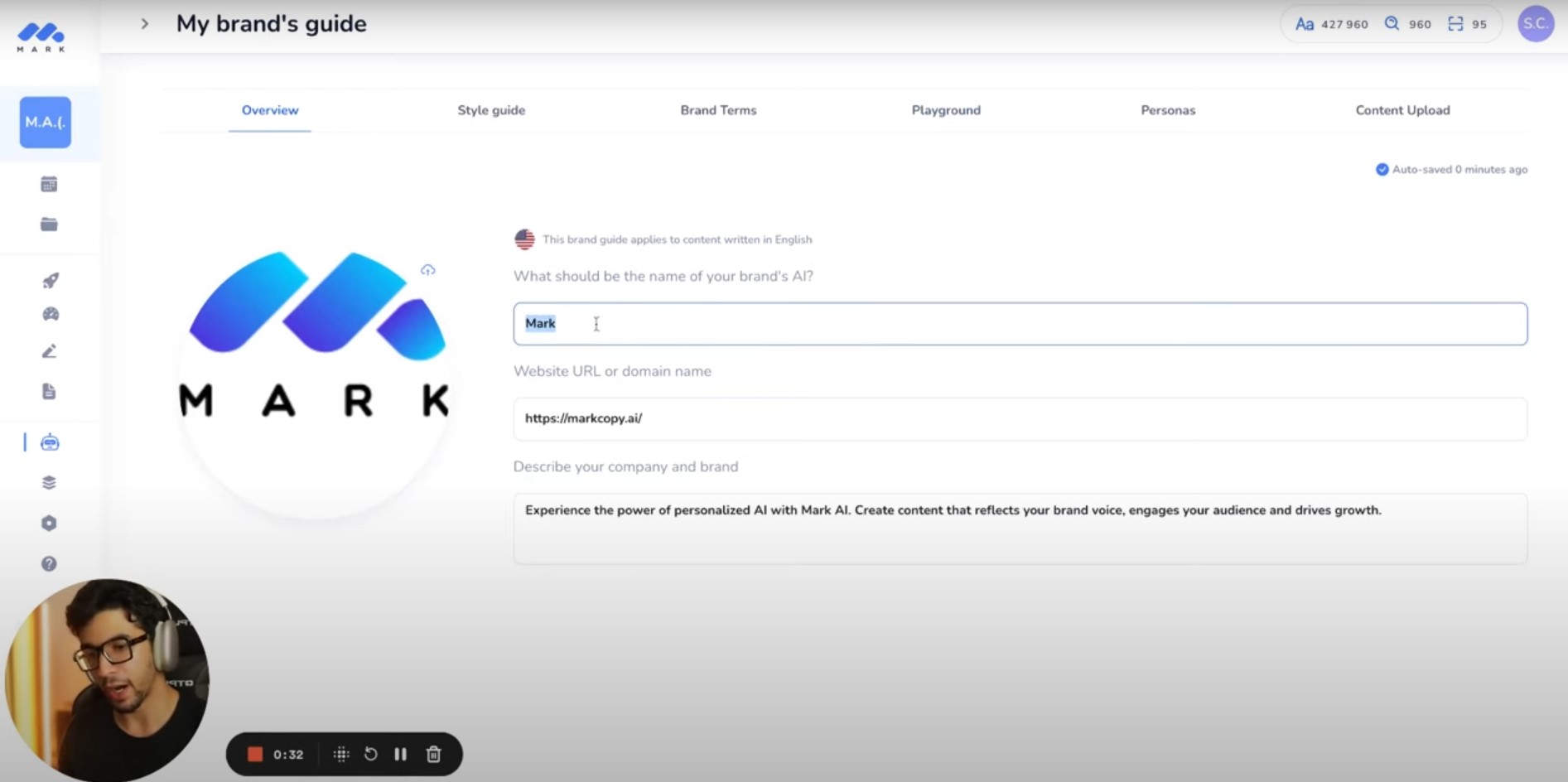Click the word credits Aa counter
The width and height of the screenshot is (1568, 782).
click(1331, 24)
